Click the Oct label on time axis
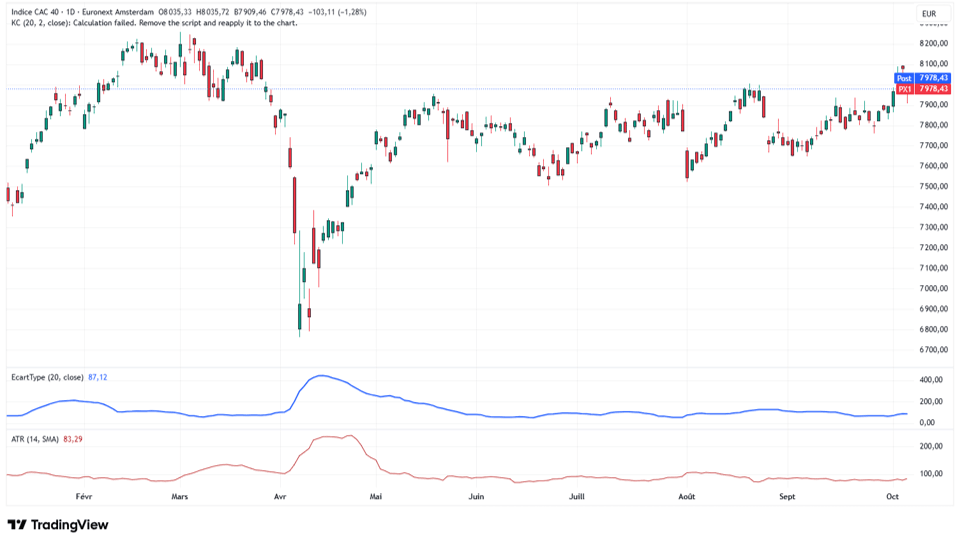The width and height of the screenshot is (960, 544). tap(891, 496)
